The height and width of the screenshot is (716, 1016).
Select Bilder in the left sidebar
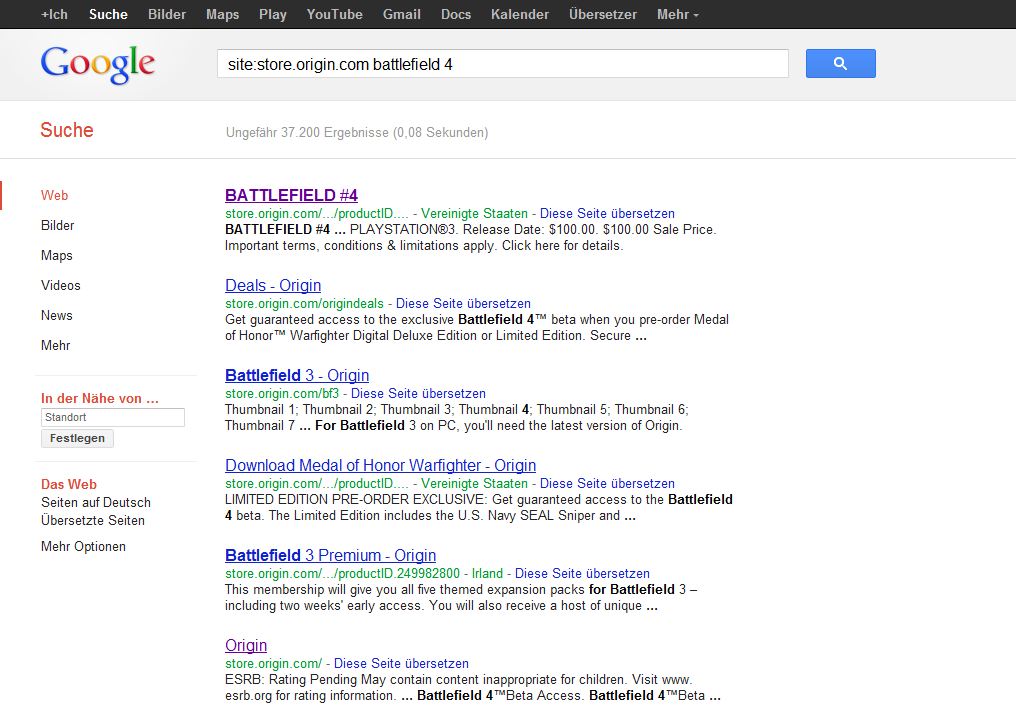click(58, 225)
